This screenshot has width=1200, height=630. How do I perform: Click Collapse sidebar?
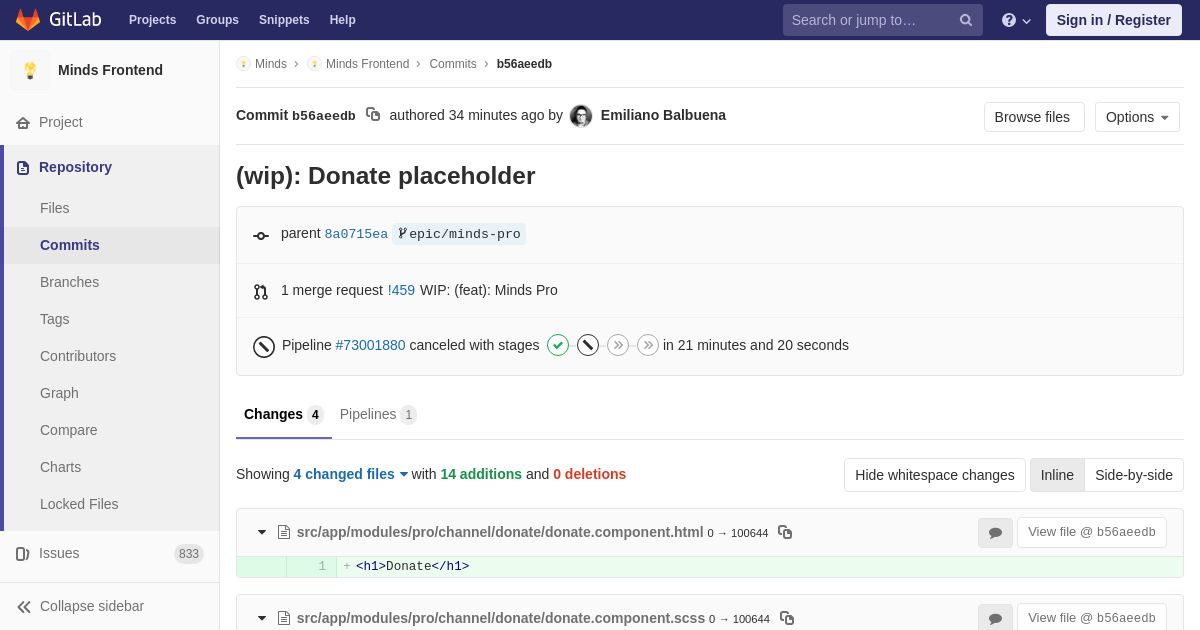[x=110, y=606]
